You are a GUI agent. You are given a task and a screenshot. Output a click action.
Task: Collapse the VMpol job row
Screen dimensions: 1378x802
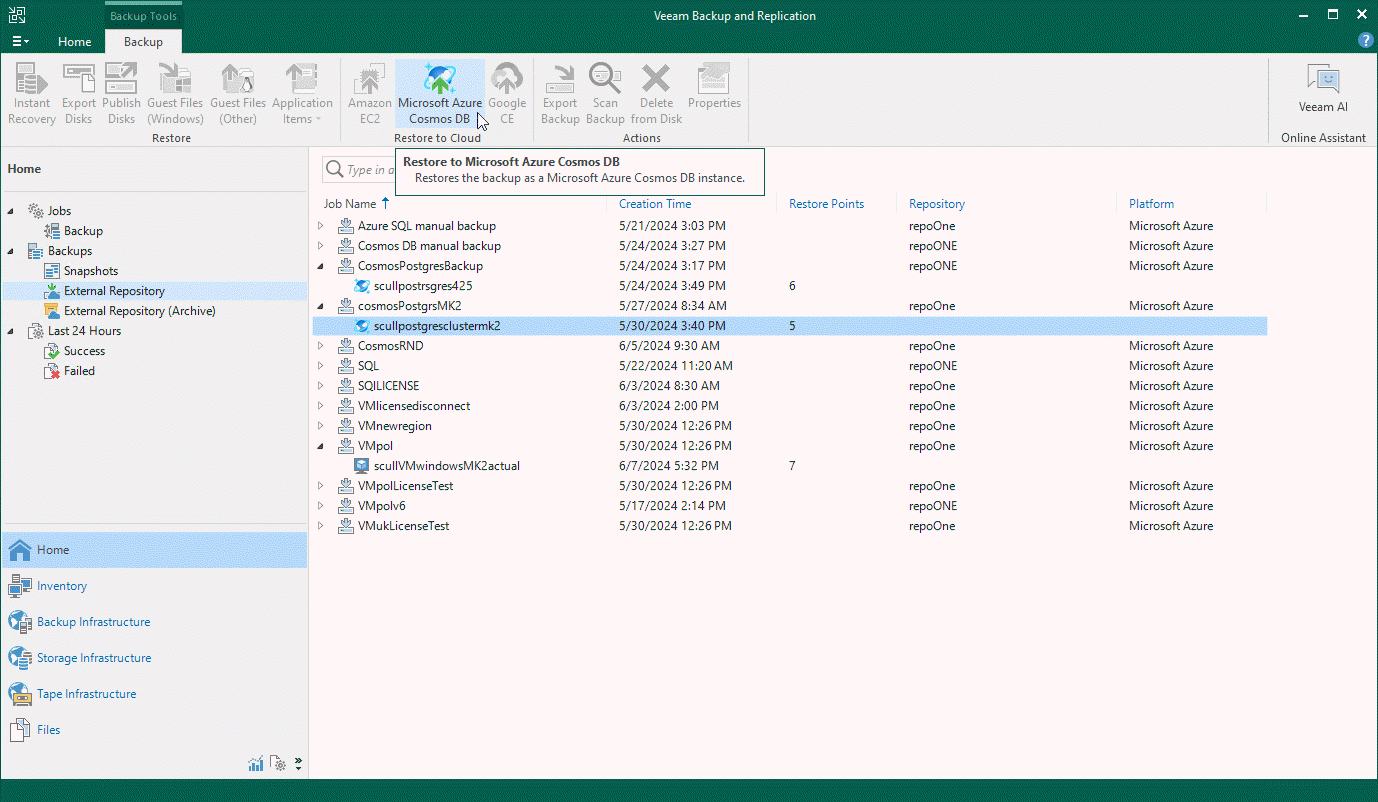coord(321,446)
